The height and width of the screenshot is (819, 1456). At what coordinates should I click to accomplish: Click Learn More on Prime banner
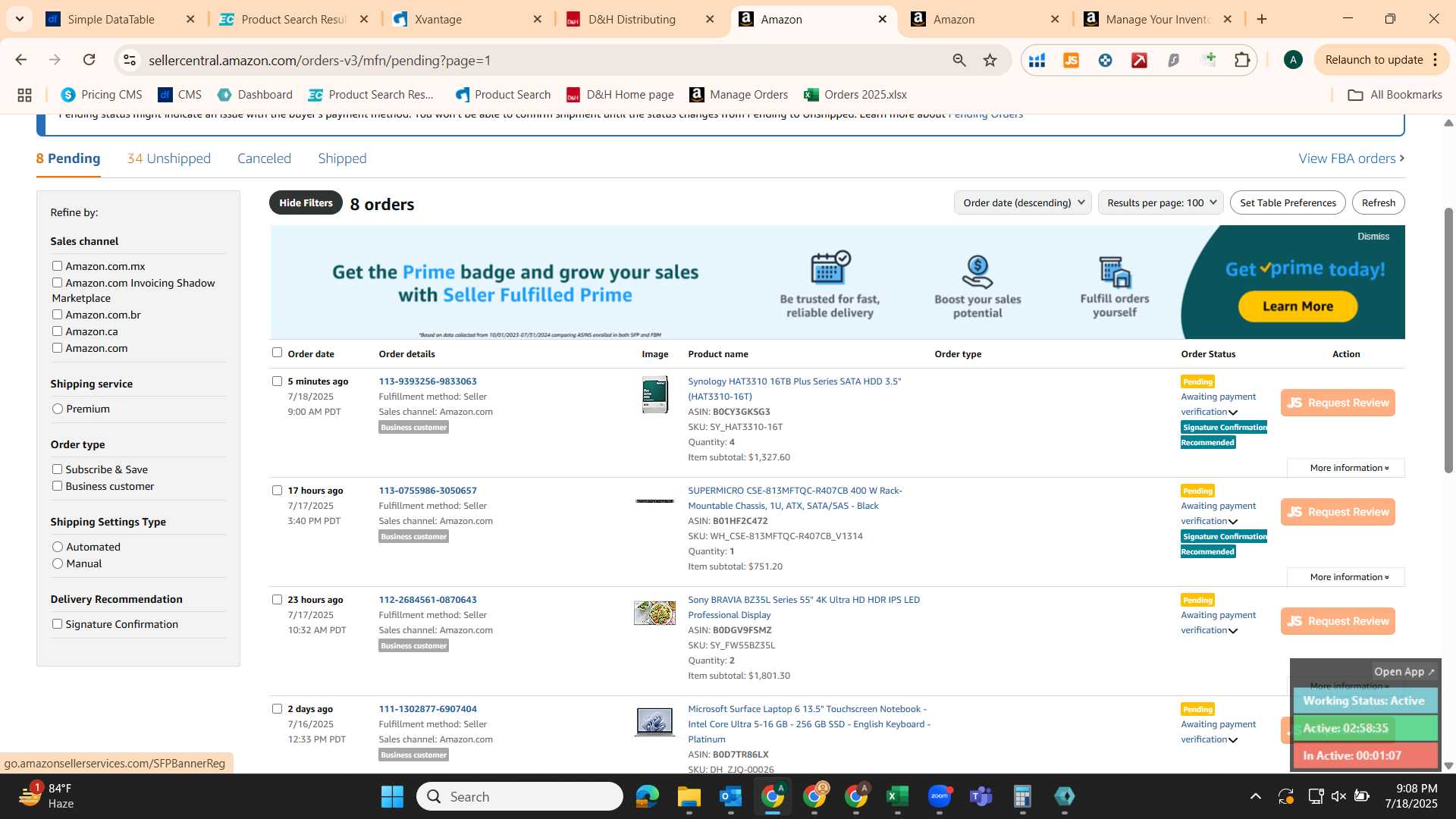(1298, 306)
